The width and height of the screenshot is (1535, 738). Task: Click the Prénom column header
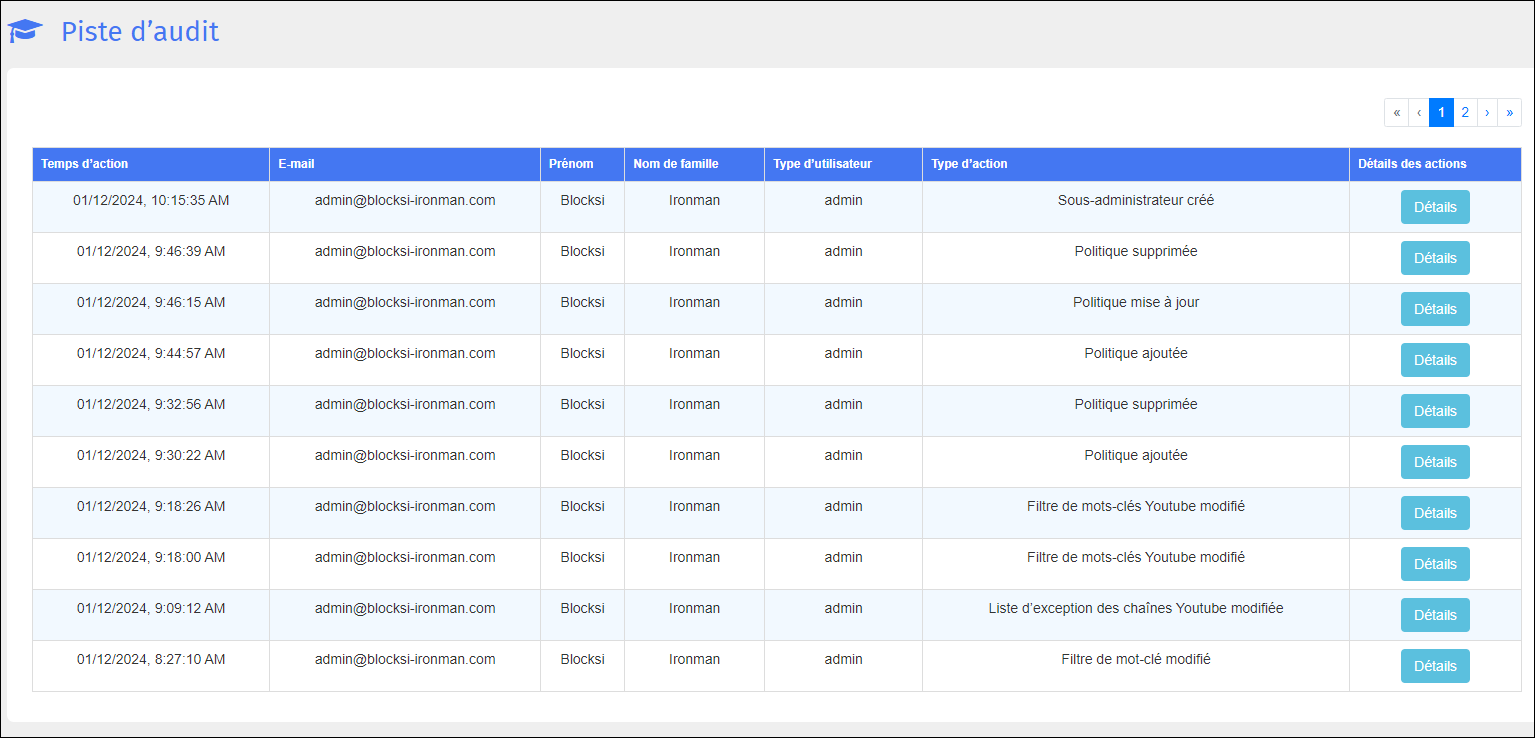point(583,164)
